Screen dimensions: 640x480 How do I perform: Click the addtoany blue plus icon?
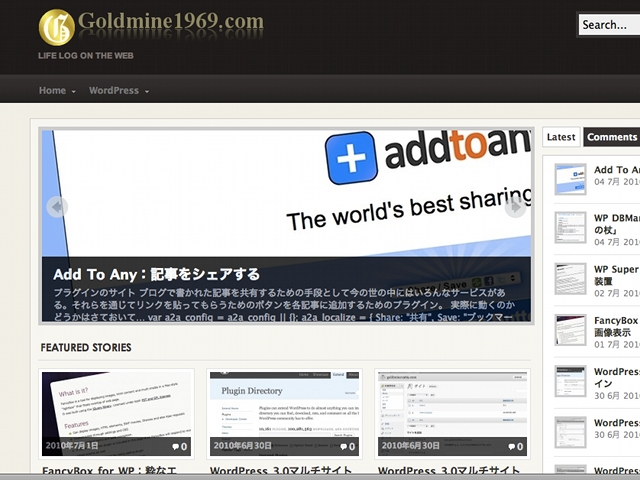tap(351, 158)
